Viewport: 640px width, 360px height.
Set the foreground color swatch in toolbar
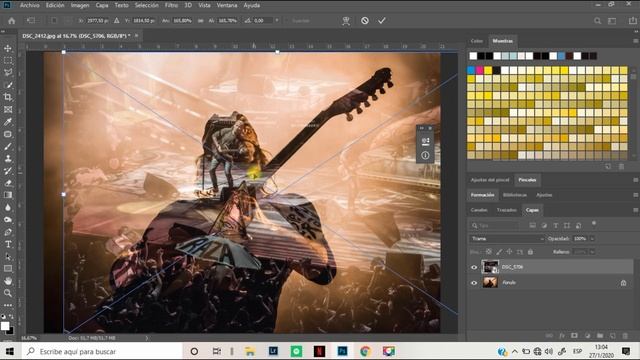pos(5,326)
